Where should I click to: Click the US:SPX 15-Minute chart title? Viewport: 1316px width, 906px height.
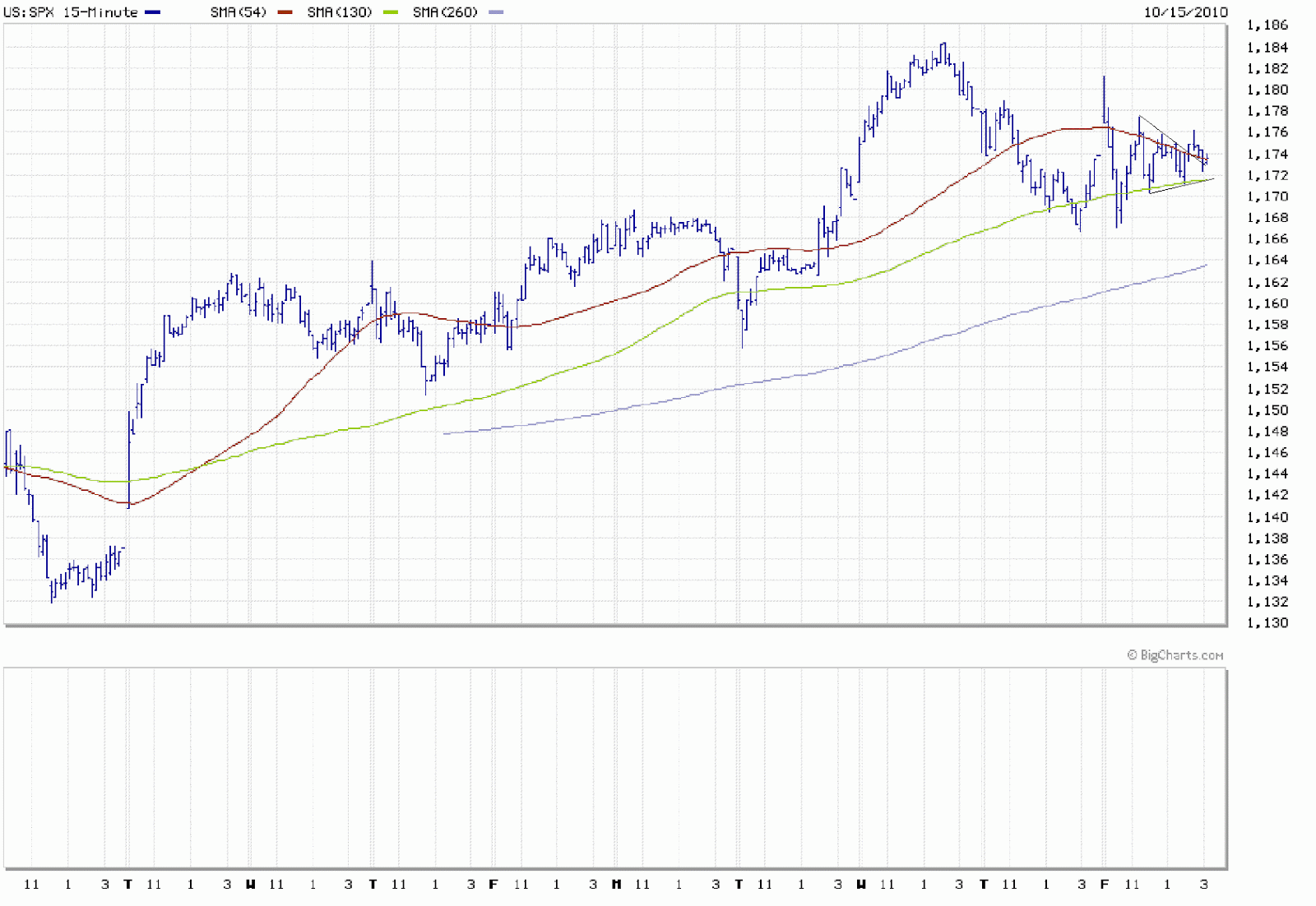[x=71, y=12]
